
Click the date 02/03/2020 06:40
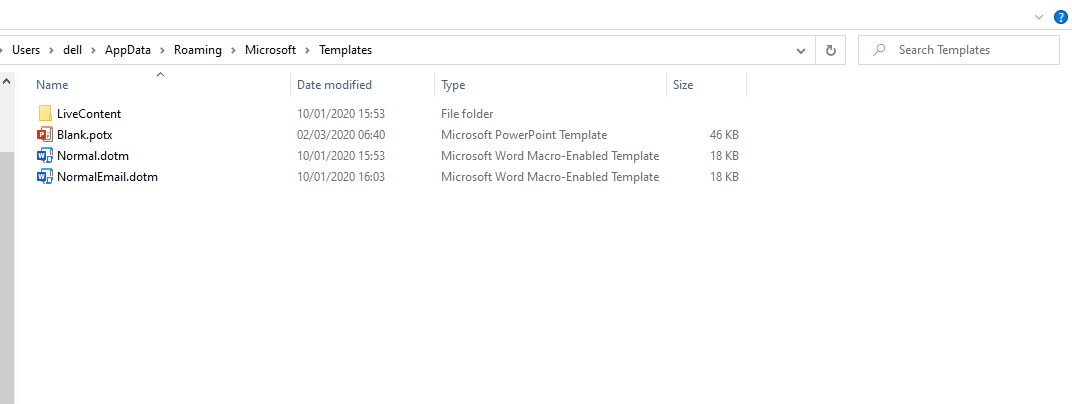(x=340, y=135)
